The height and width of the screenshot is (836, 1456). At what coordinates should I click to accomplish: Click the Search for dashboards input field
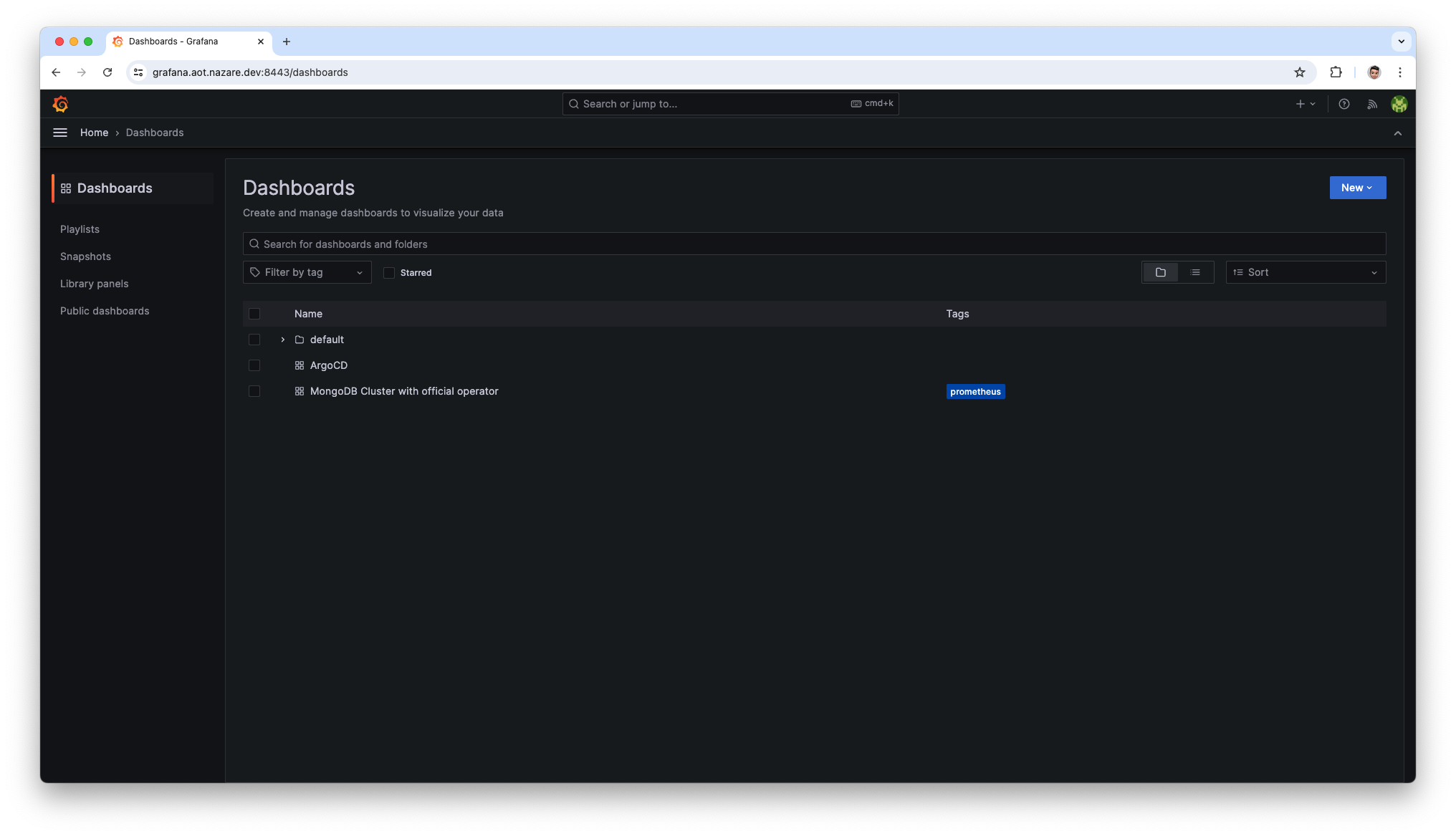pos(814,244)
